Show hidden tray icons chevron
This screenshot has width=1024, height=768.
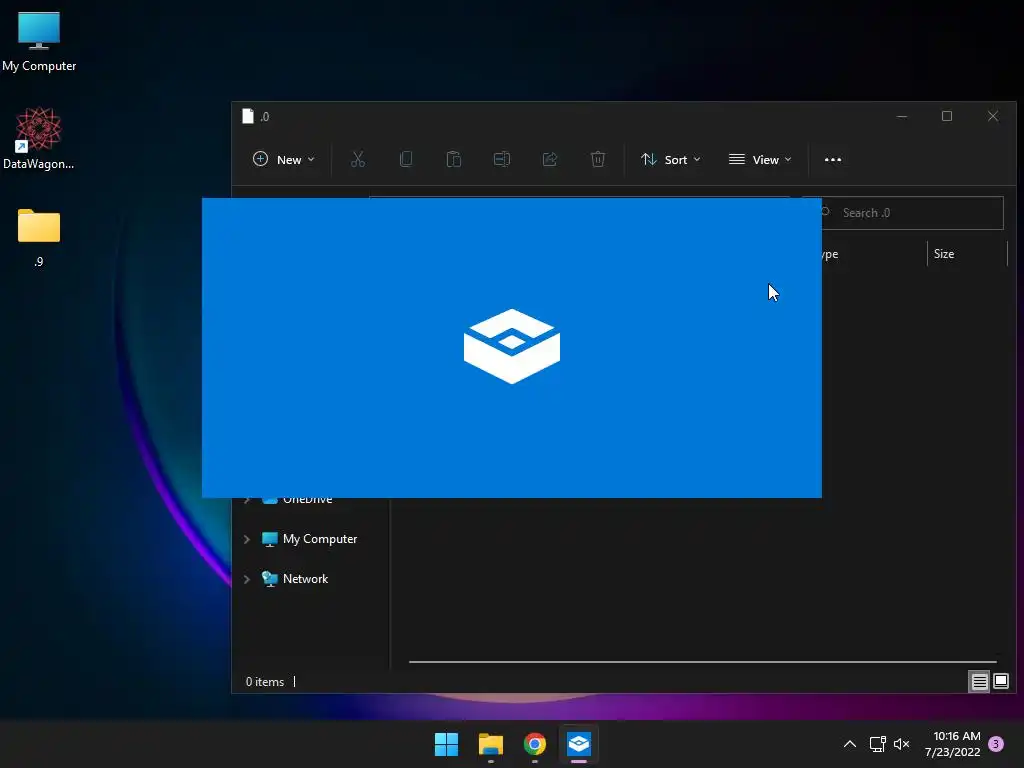click(x=850, y=744)
